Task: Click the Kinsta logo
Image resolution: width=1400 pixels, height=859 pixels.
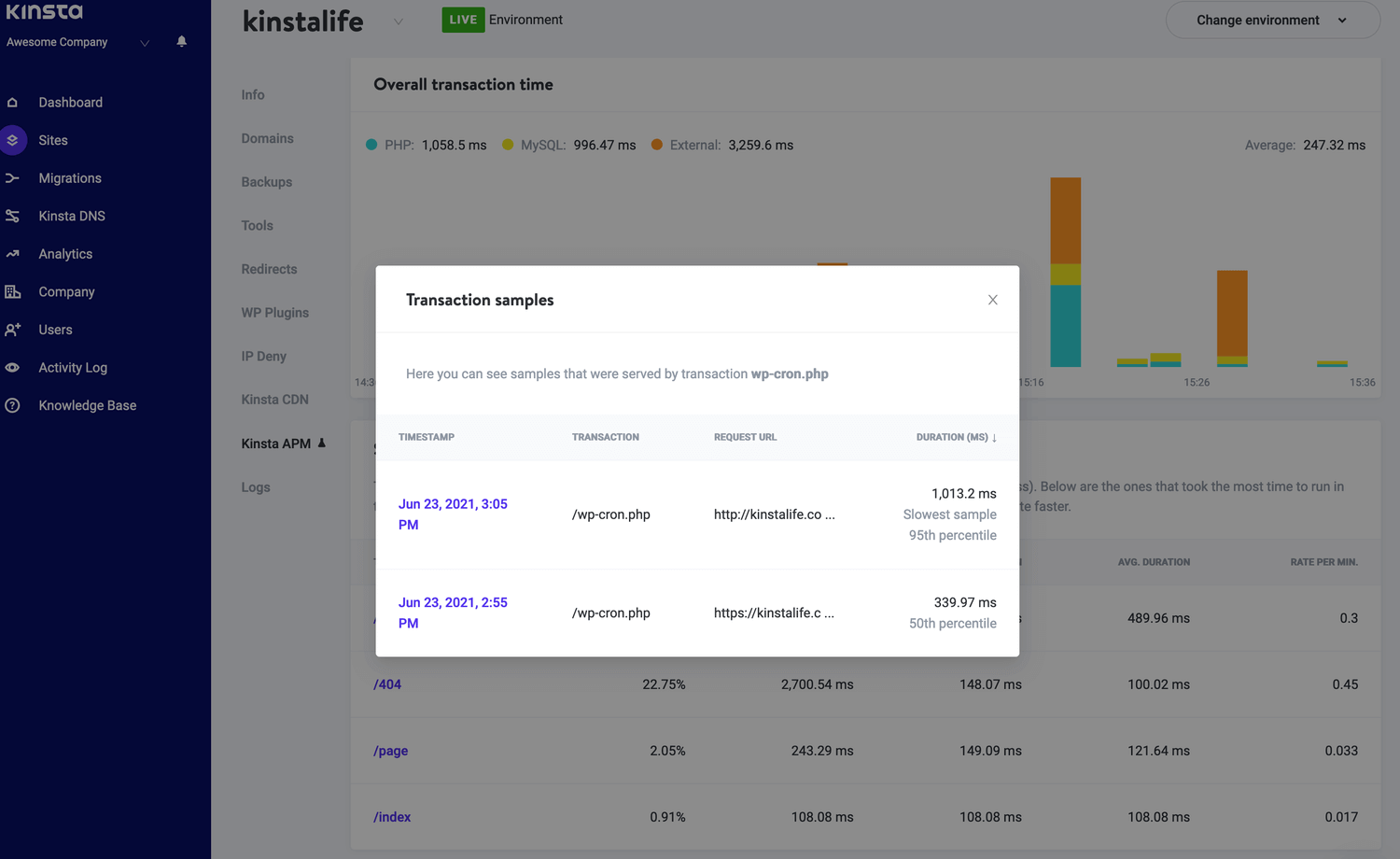Action: pyautogui.click(x=45, y=11)
